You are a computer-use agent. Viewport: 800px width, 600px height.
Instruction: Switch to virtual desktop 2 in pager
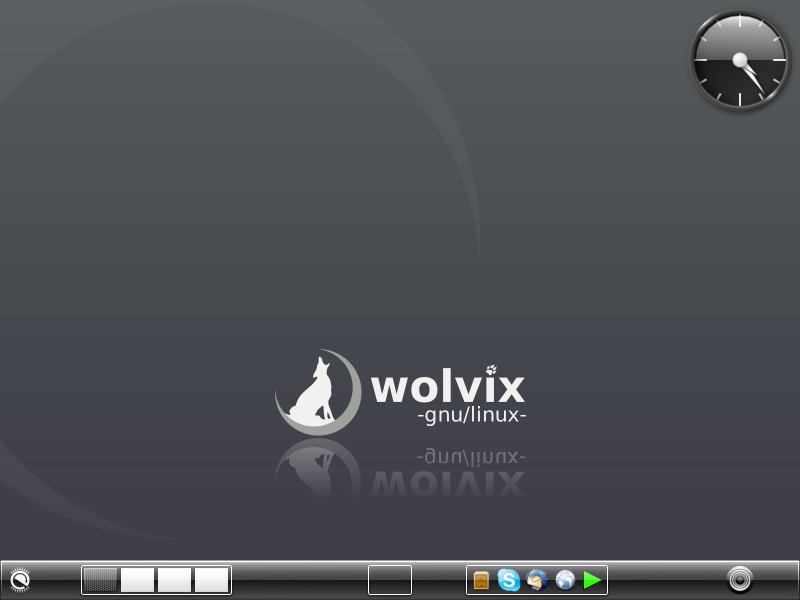click(137, 580)
